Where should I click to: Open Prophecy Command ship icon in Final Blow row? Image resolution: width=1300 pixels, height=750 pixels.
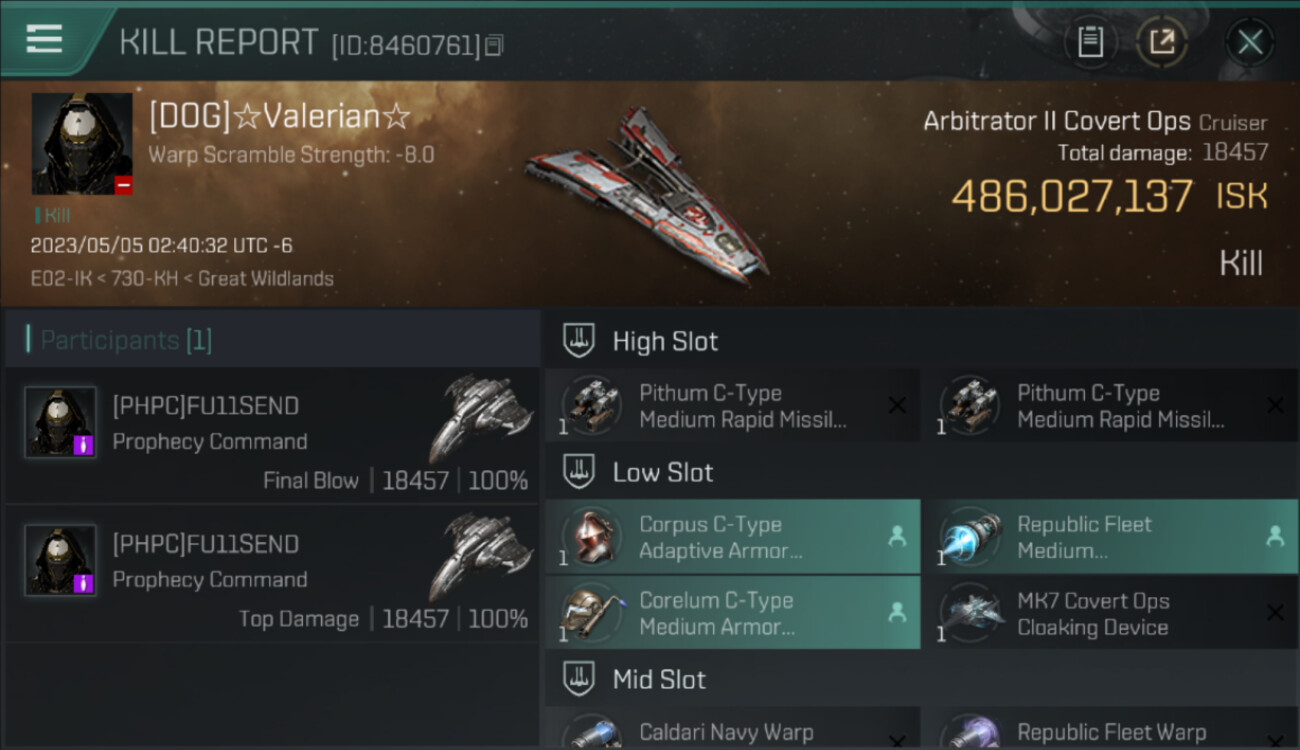pos(480,418)
